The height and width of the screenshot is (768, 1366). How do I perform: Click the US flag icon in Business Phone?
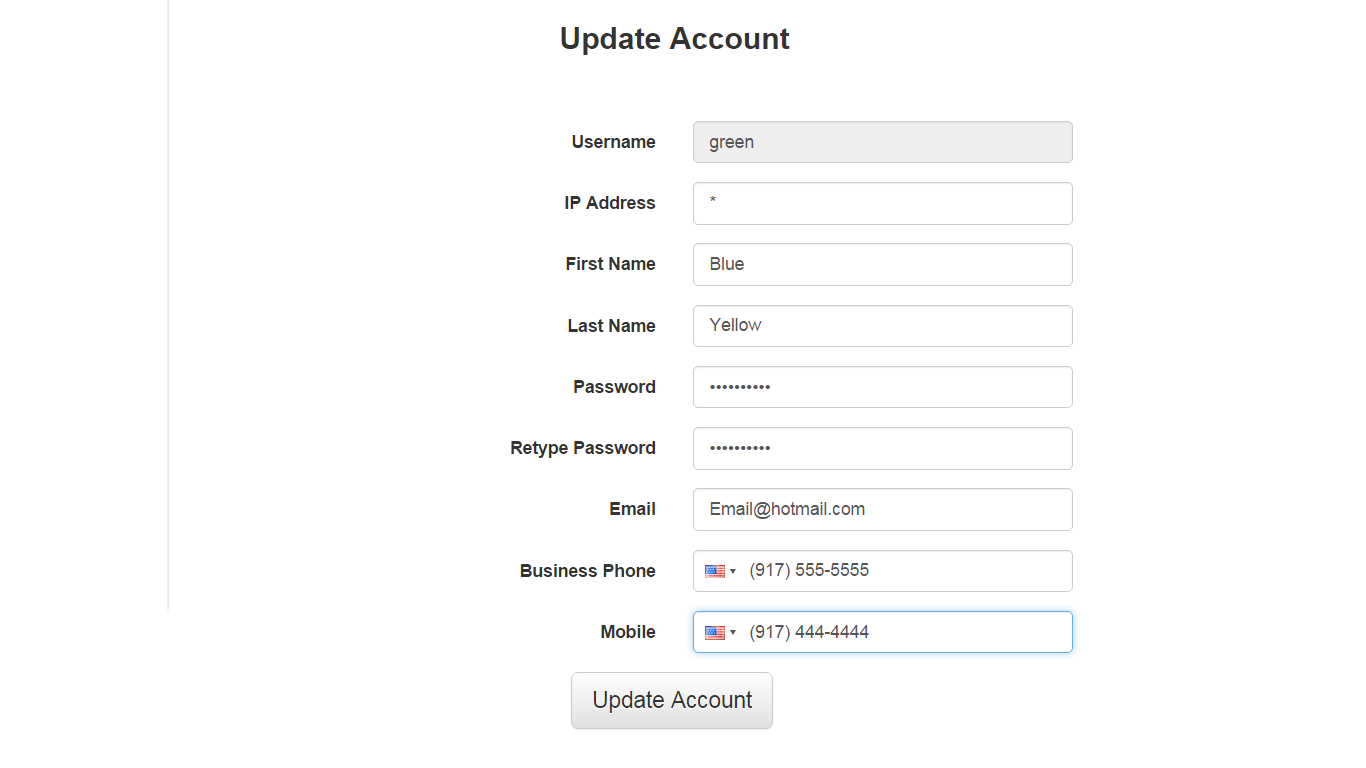click(x=715, y=571)
